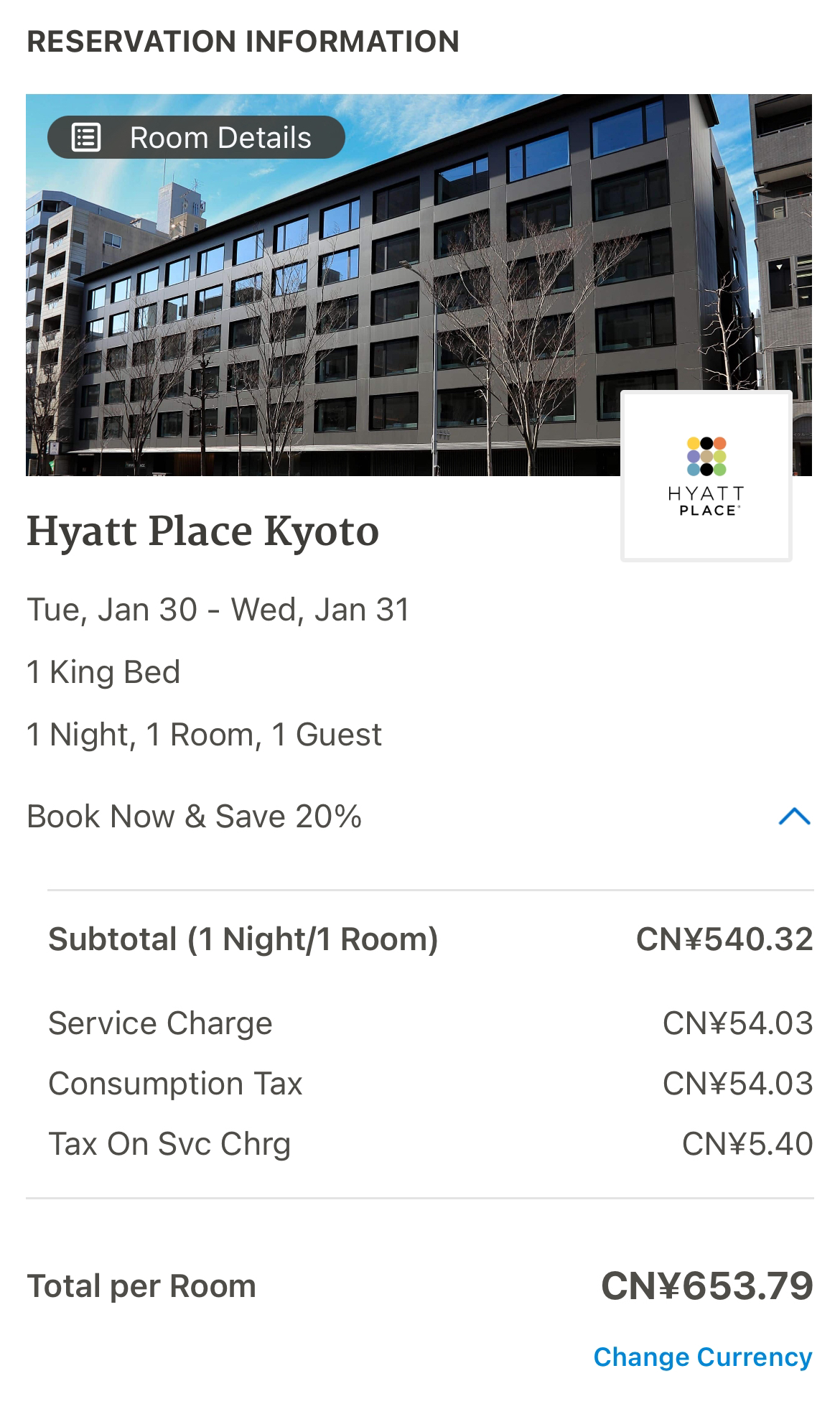Tap the Subtotal amount CN¥540.32

(x=724, y=939)
